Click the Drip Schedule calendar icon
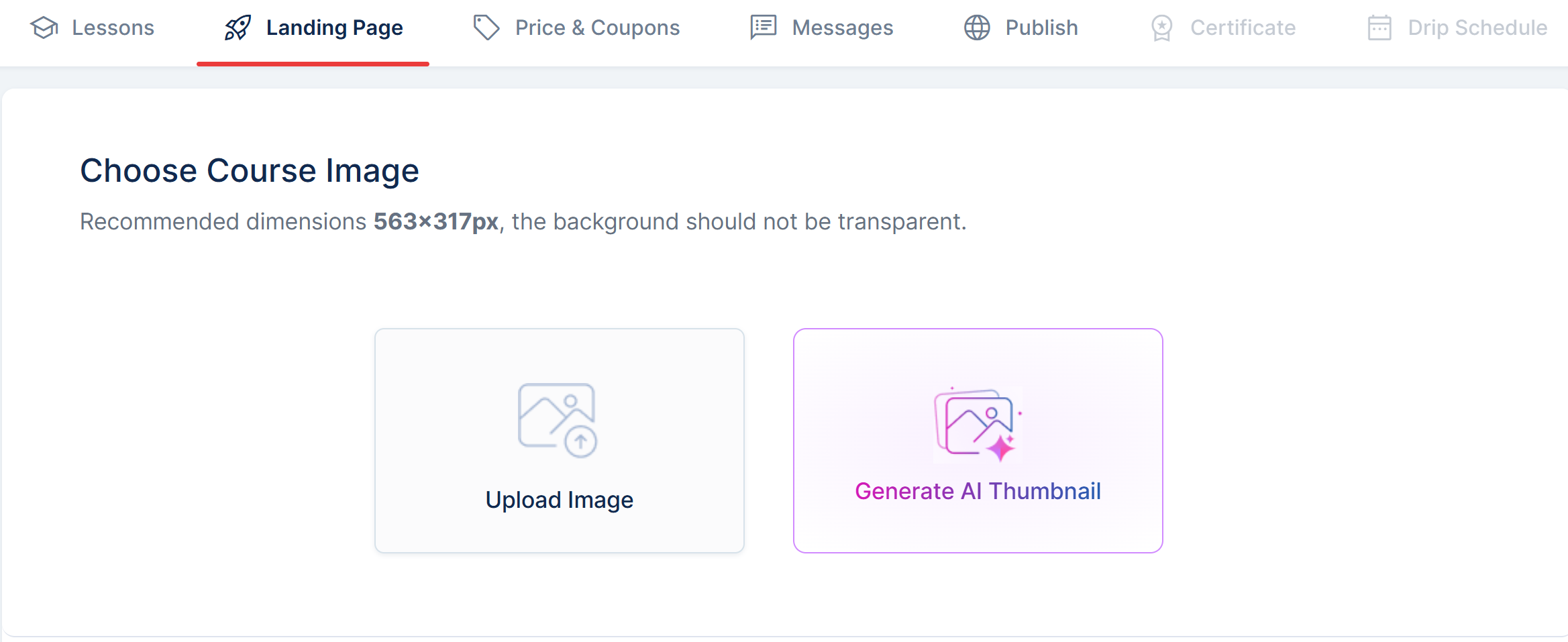Image resolution: width=1568 pixels, height=642 pixels. [1379, 28]
